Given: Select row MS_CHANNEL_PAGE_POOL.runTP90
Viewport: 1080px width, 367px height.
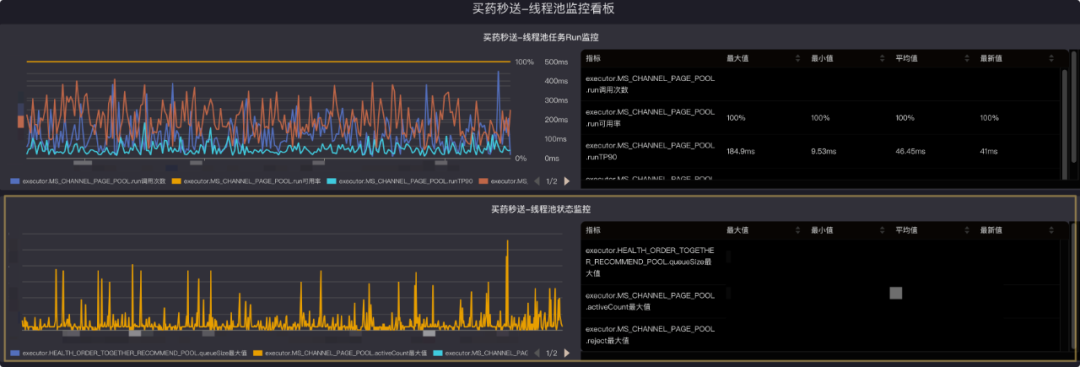Looking at the screenshot, I should click(x=820, y=151).
